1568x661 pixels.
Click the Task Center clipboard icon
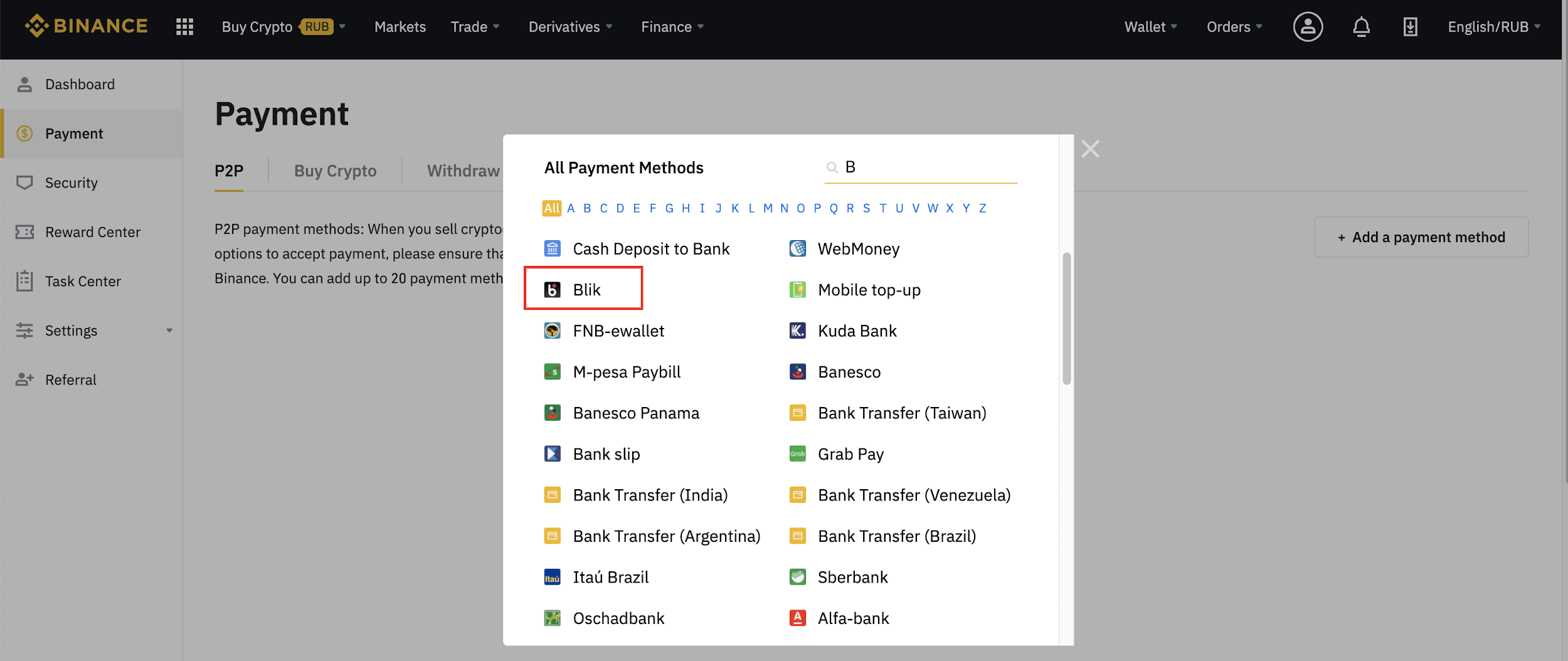24,281
